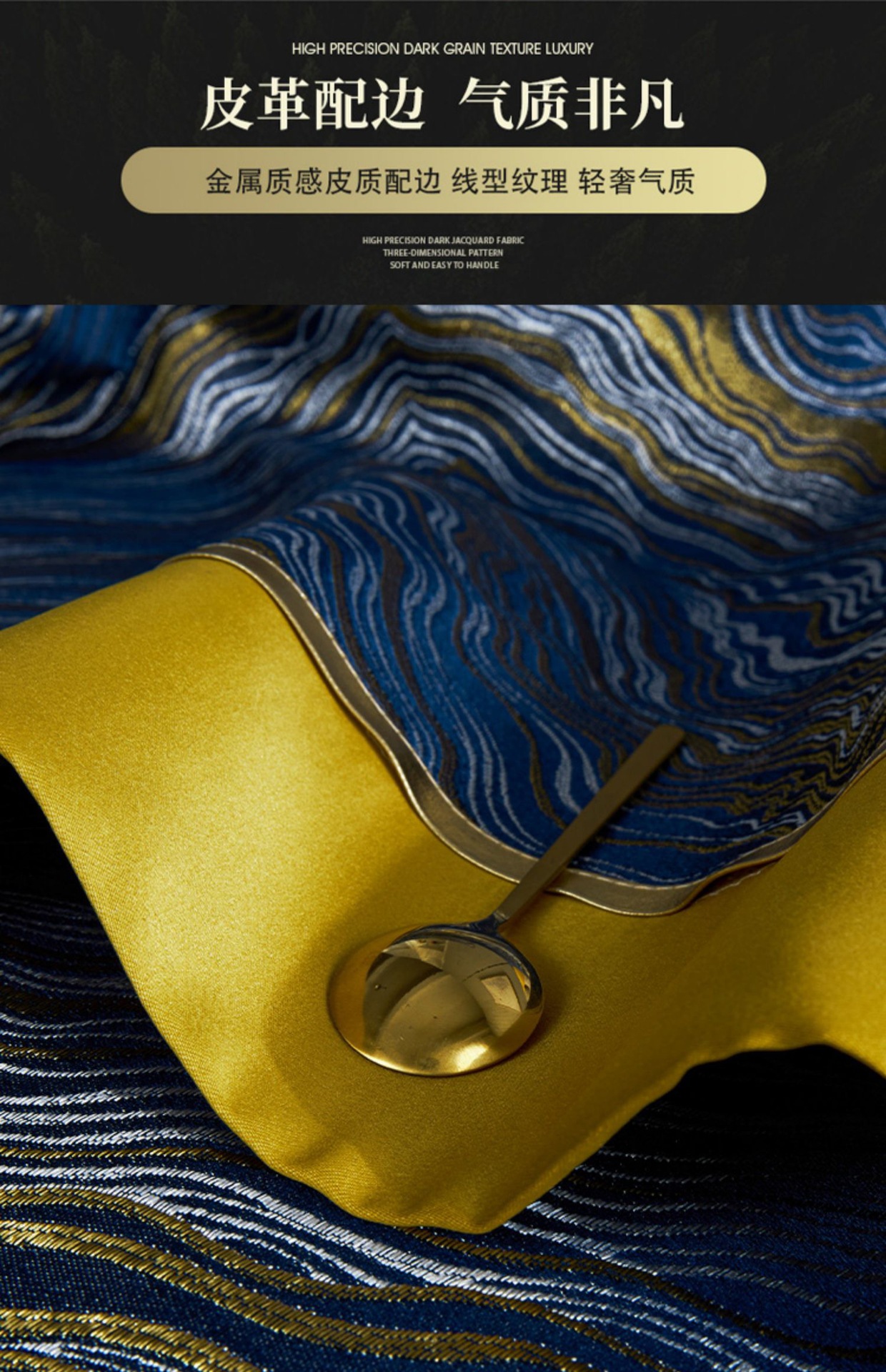Click the gold banner '金属质感皮质配边 线型纹理 轻奢气质'
This screenshot has height=1372, width=886.
[x=443, y=180]
